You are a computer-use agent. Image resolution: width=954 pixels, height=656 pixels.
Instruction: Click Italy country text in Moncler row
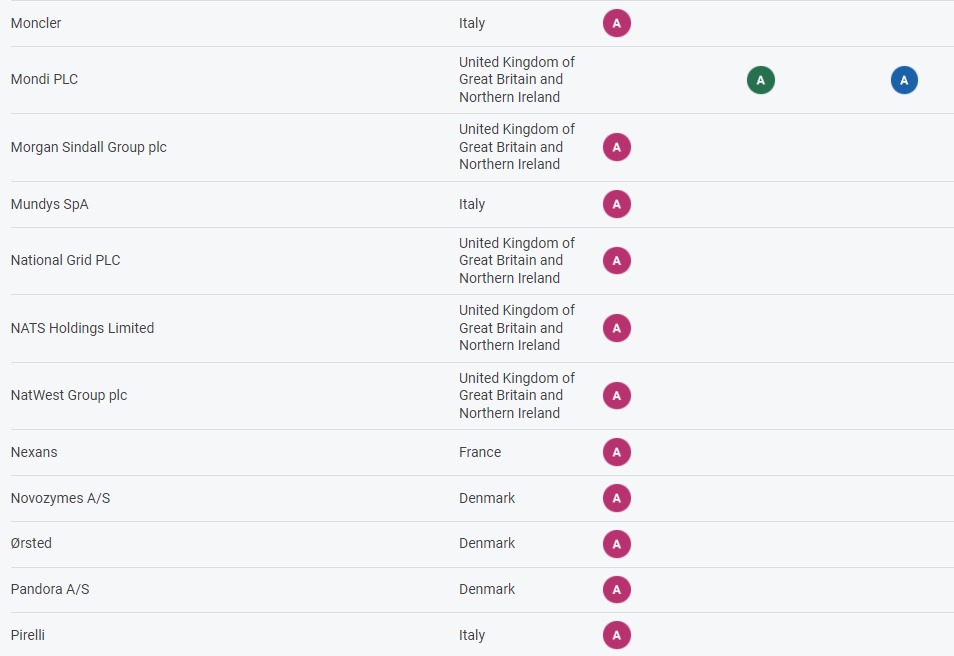(472, 23)
